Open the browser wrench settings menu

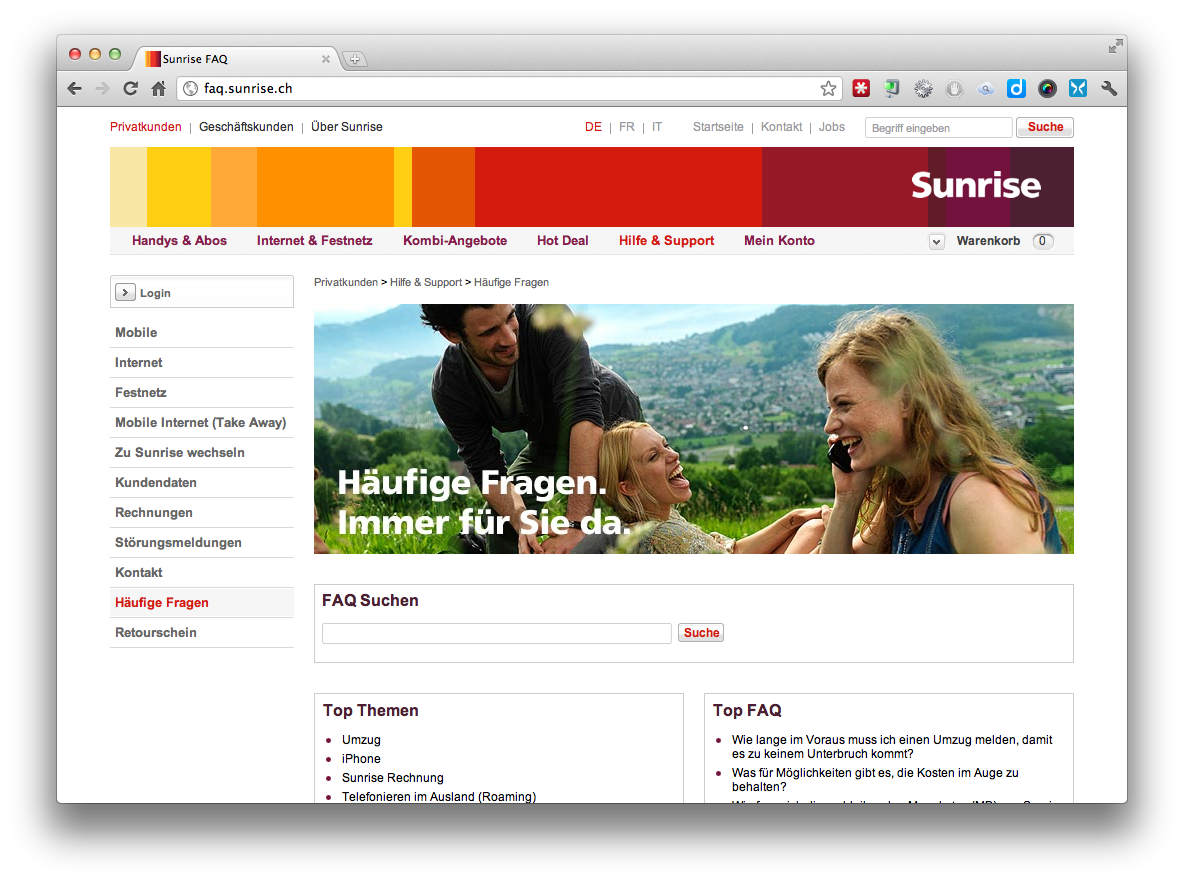click(1108, 88)
